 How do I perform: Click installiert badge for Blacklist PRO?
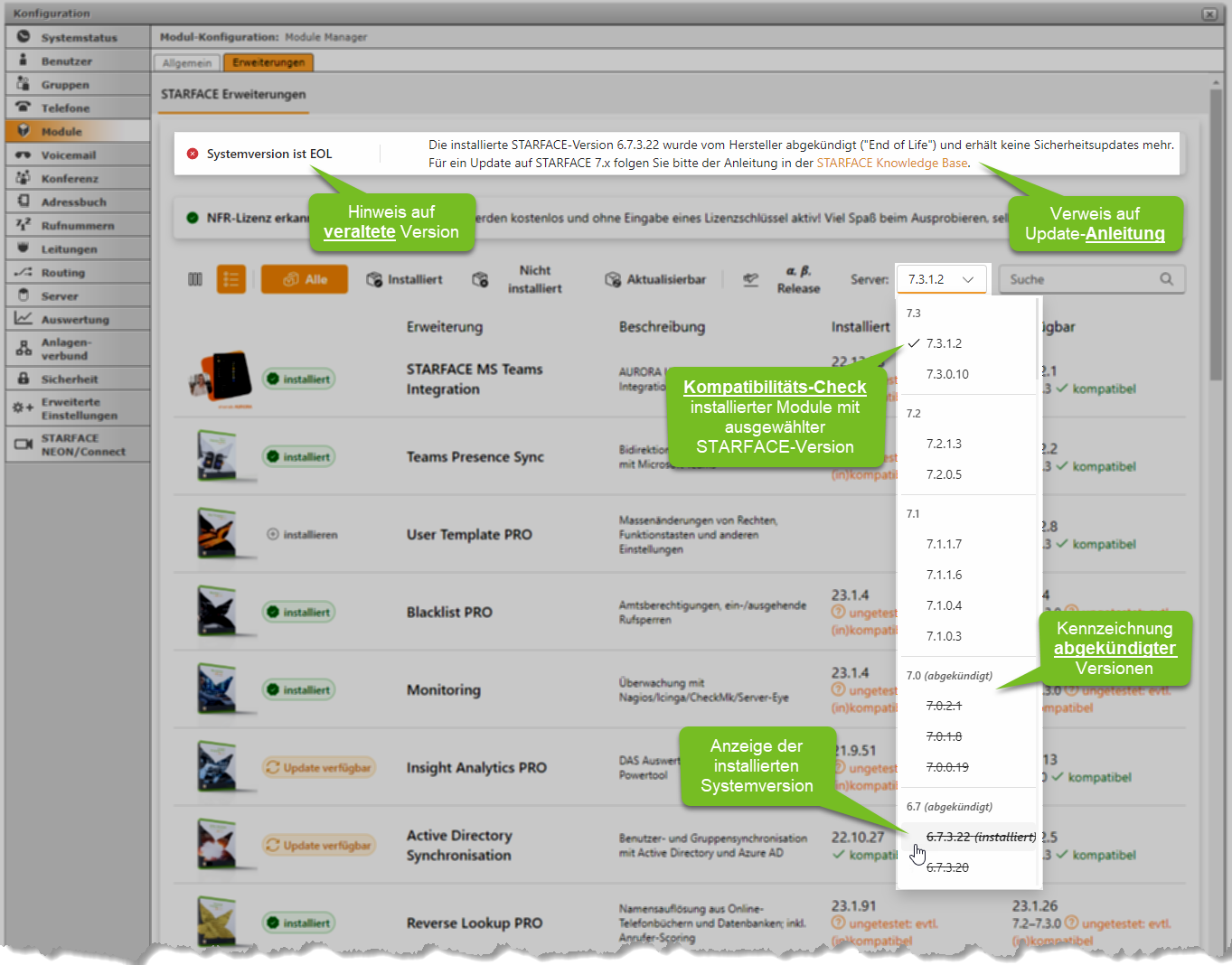pos(298,612)
